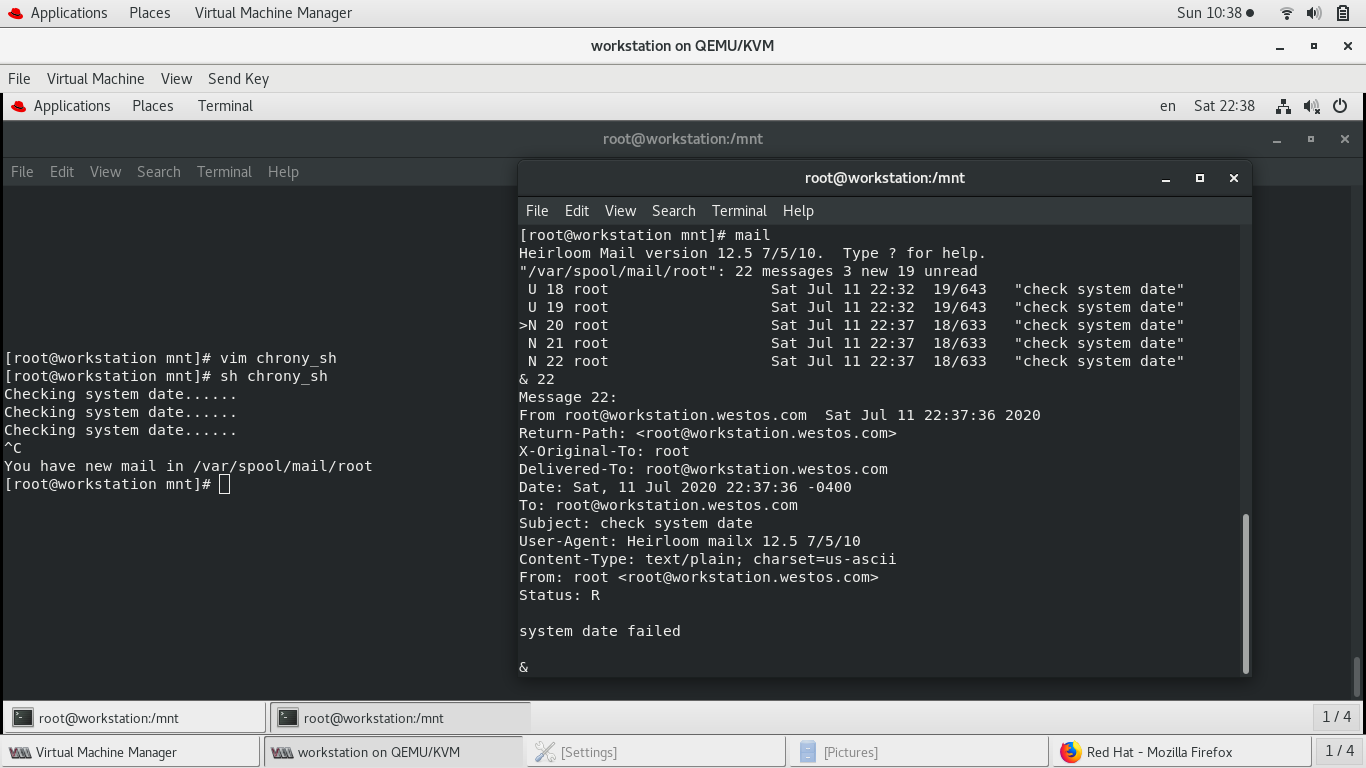The width and height of the screenshot is (1366, 768).
Task: Click mail message 19 row
Action: point(855,307)
